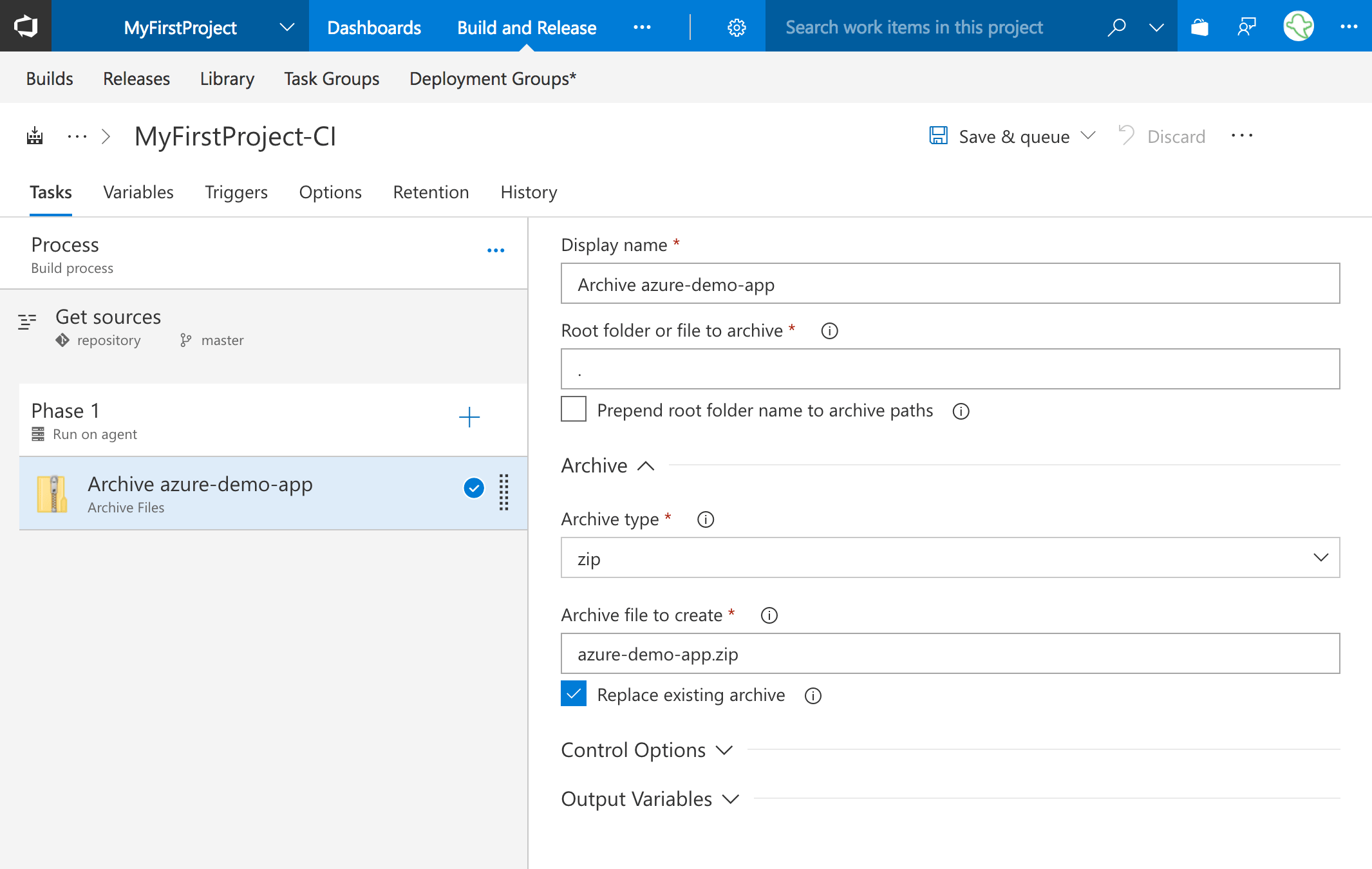Expand Output Variables section

click(650, 799)
